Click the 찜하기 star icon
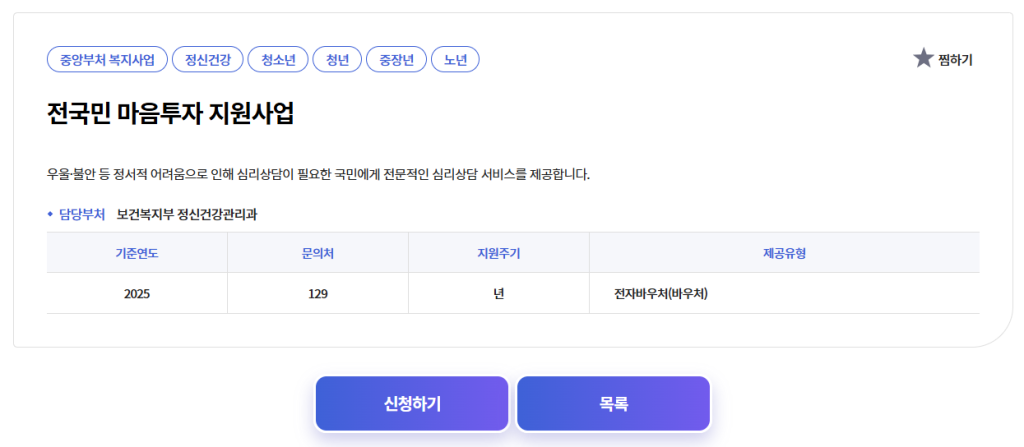 [x=923, y=59]
